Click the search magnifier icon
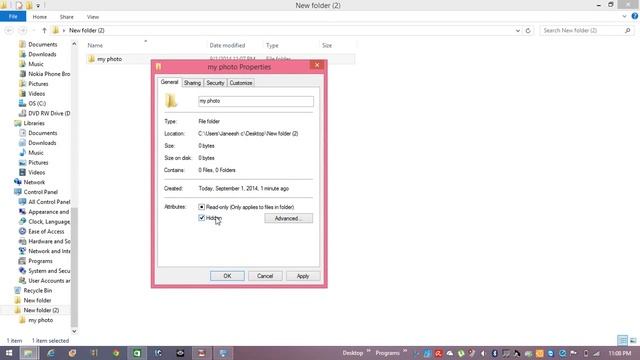 (x=627, y=31)
